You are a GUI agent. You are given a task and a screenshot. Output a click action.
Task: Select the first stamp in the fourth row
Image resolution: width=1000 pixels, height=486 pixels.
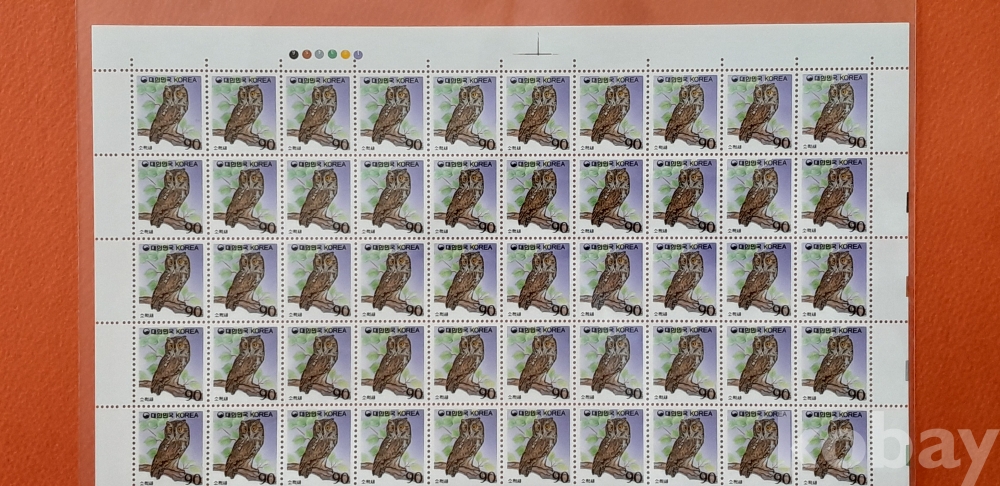coord(167,362)
